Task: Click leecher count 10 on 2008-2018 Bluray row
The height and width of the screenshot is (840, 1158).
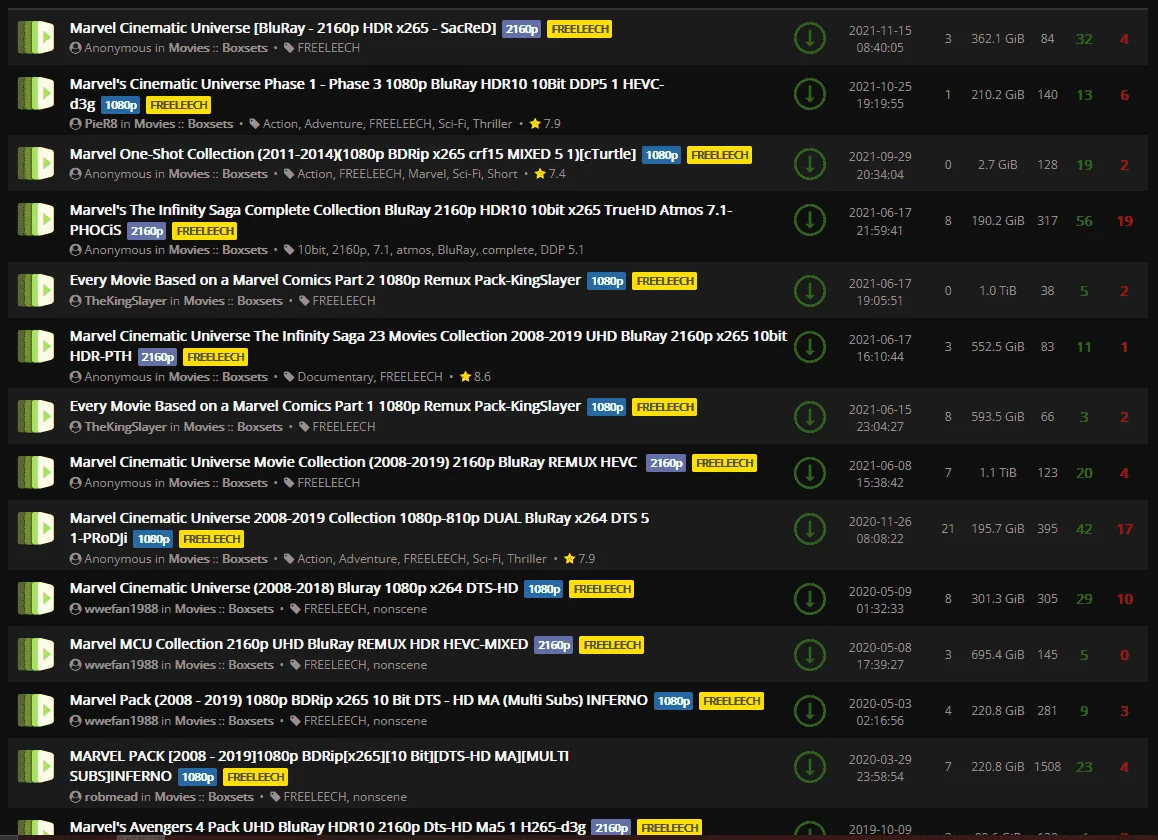Action: pos(1124,599)
